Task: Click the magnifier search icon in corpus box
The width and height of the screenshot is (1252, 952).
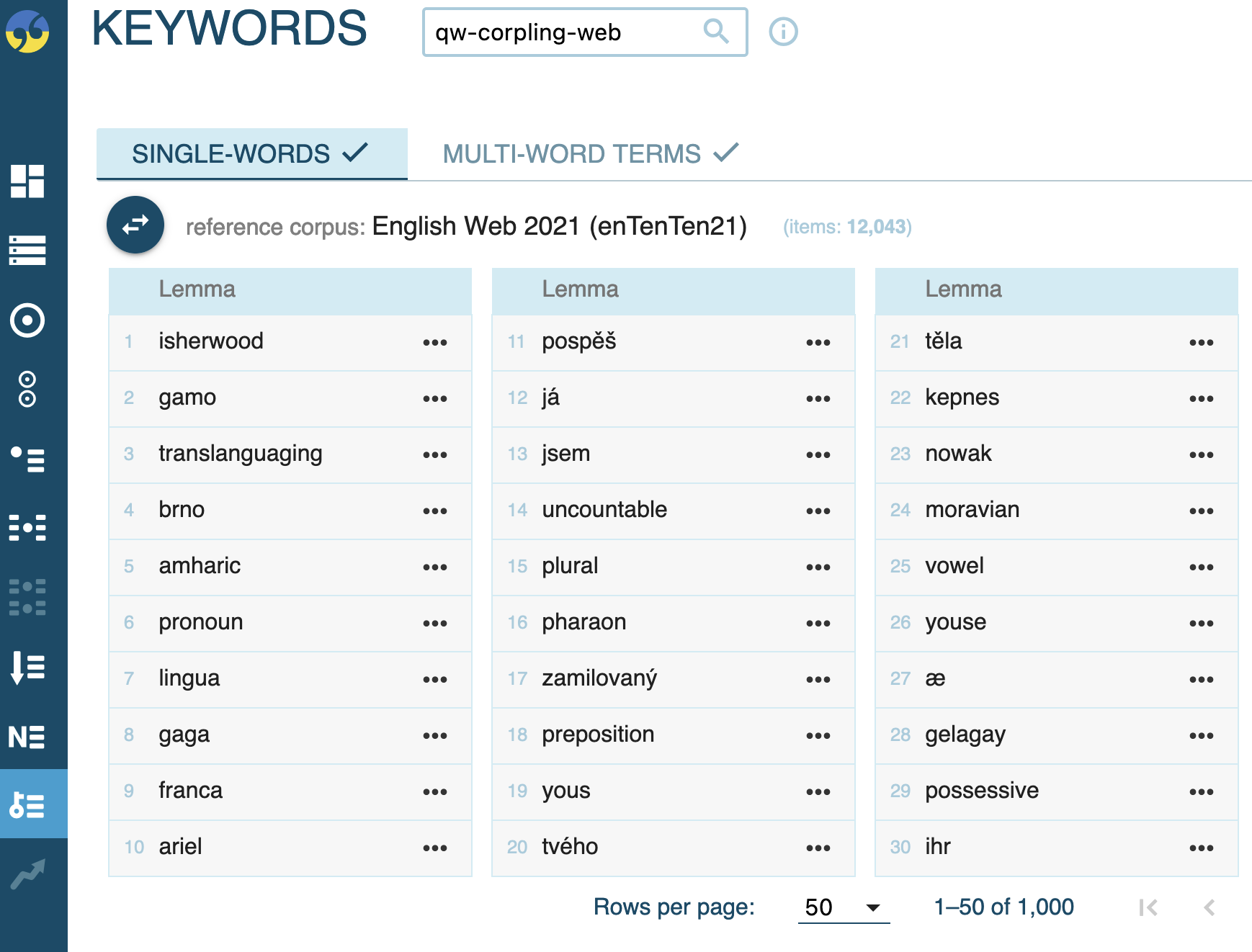Action: pyautogui.click(x=715, y=31)
